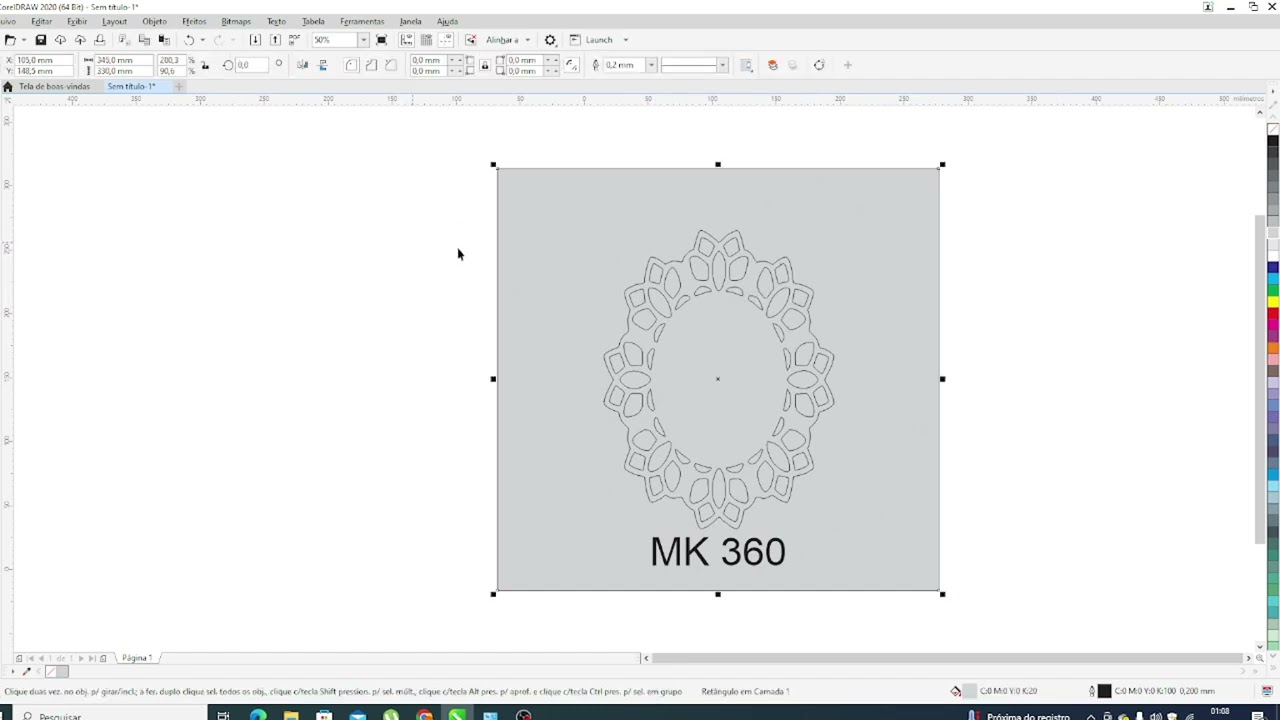Click the Convert to curves icon
Image resolution: width=1280 pixels, height=720 pixels.
(x=819, y=65)
